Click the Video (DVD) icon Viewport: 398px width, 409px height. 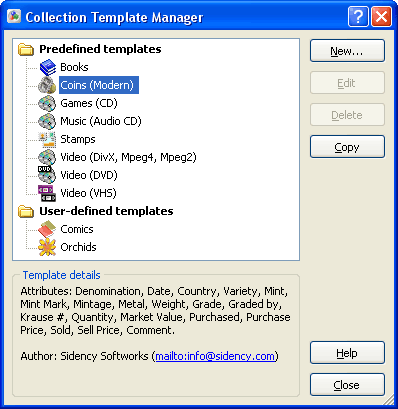[47, 175]
